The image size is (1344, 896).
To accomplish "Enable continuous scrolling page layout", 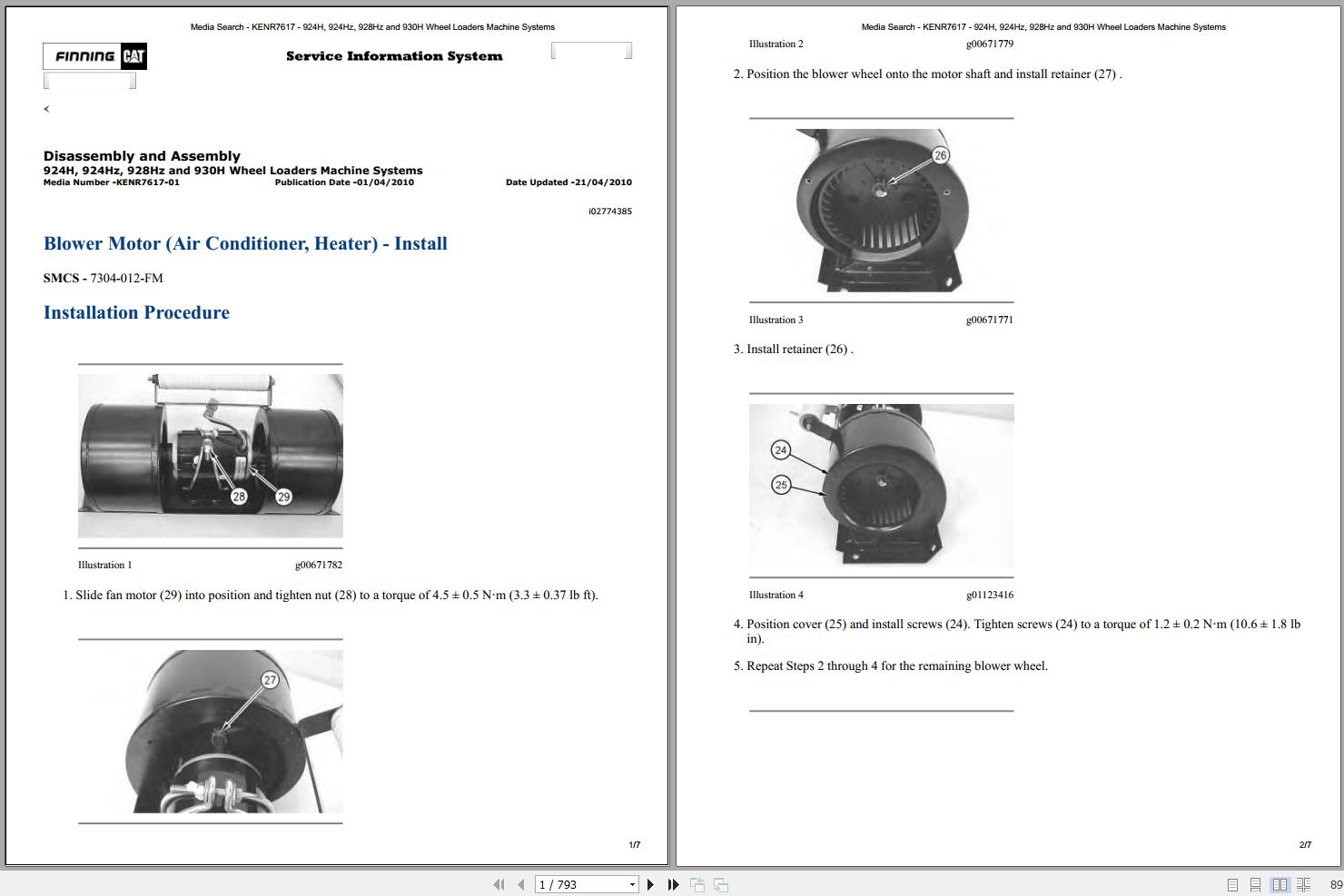I will click(1255, 883).
